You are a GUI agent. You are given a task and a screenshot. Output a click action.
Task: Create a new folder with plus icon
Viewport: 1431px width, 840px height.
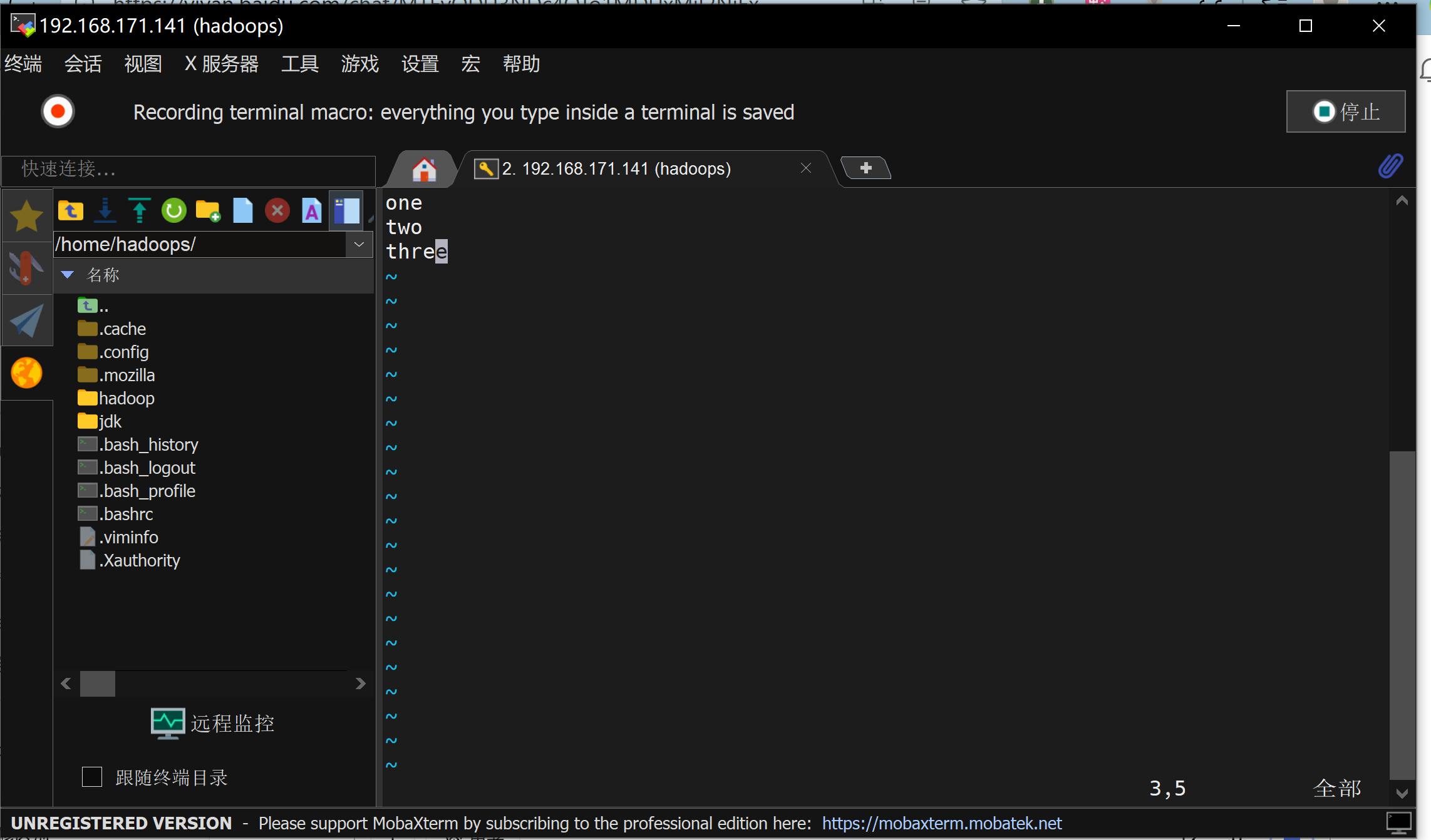tap(208, 210)
